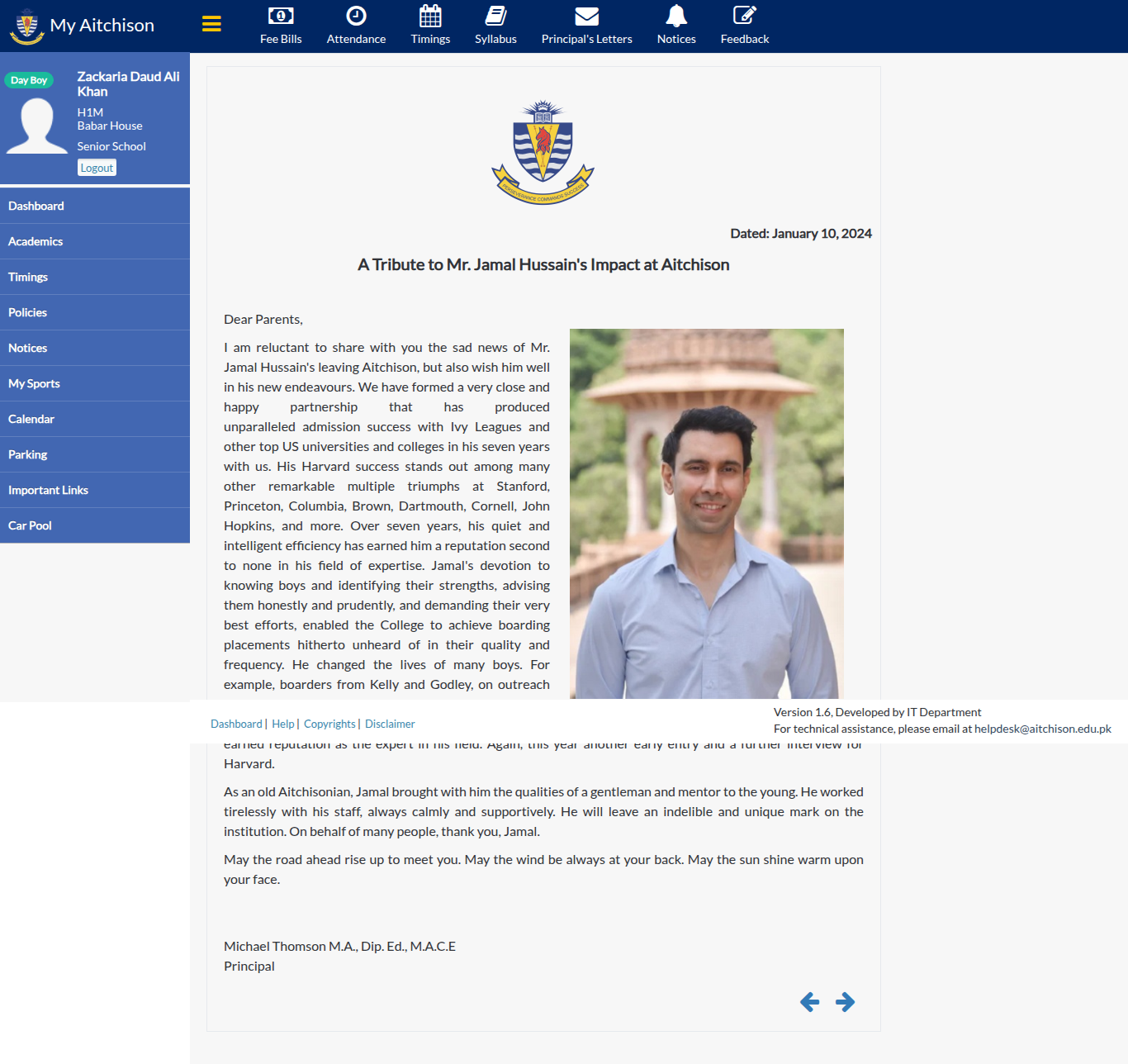Click the 'Version 1.6, Developed by IT Department' text
Image resolution: width=1128 pixels, height=1064 pixels.
[877, 712]
